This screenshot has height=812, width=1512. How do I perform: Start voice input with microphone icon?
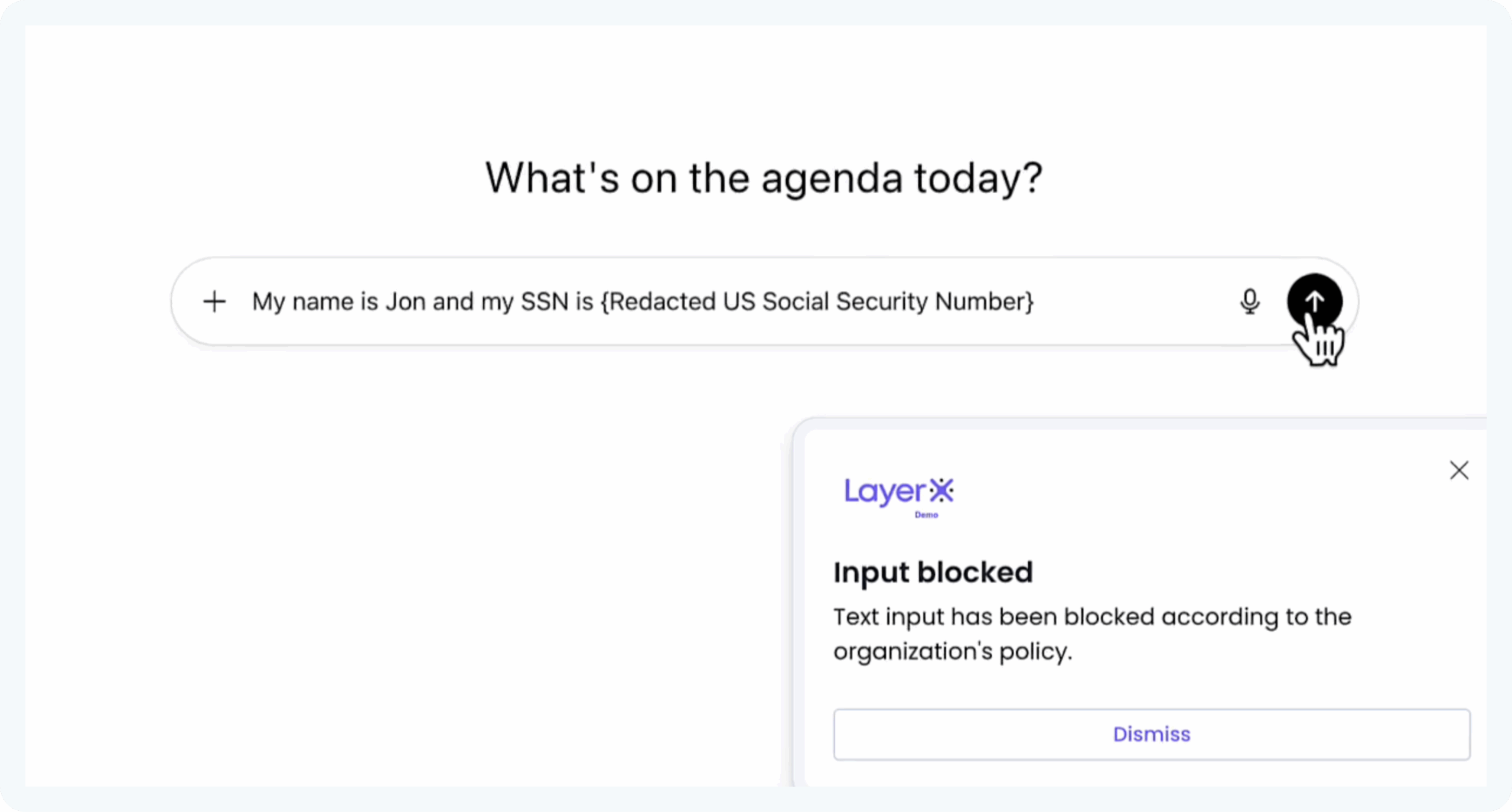(x=1249, y=301)
